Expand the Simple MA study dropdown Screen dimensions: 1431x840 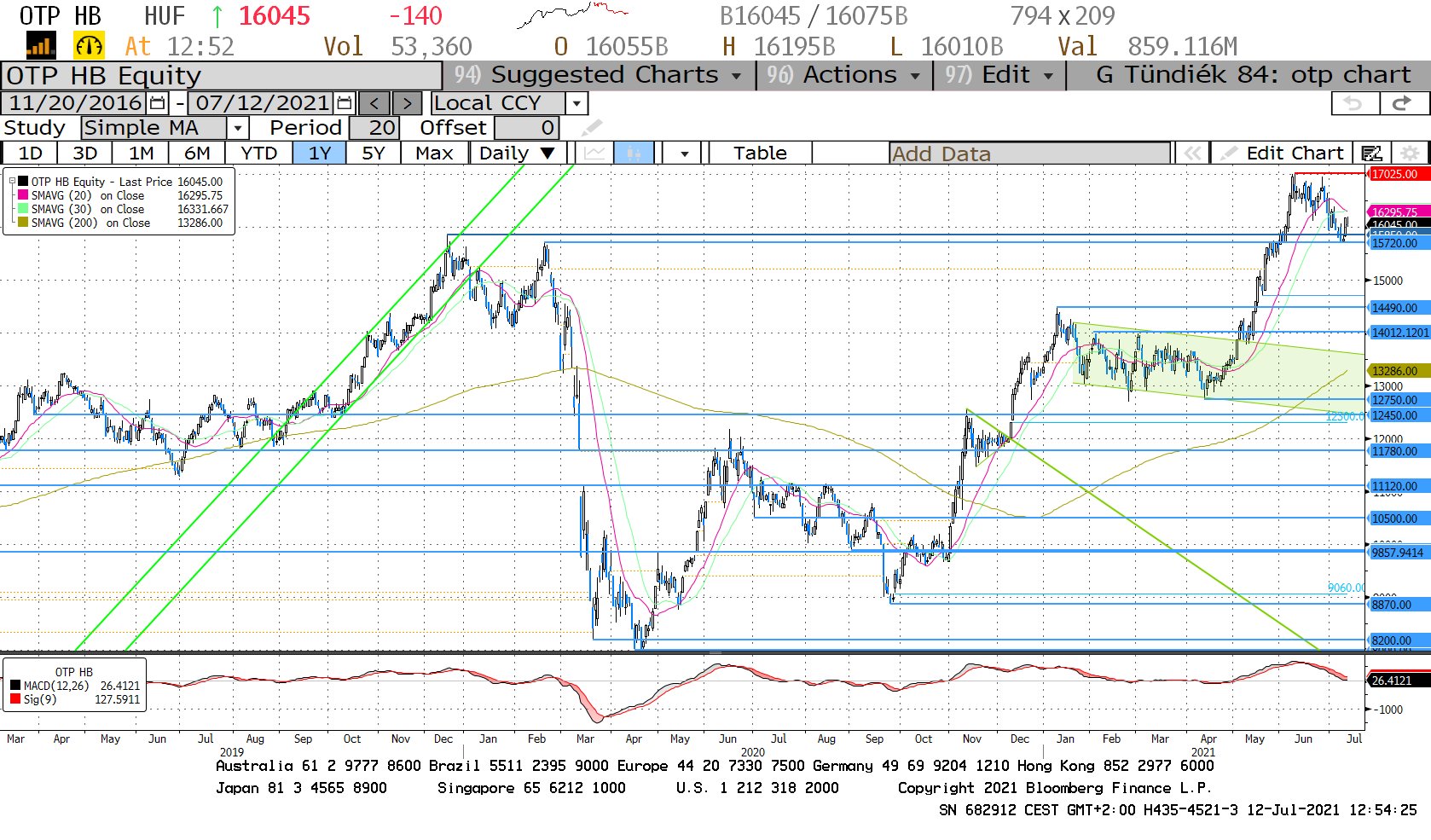tap(238, 128)
